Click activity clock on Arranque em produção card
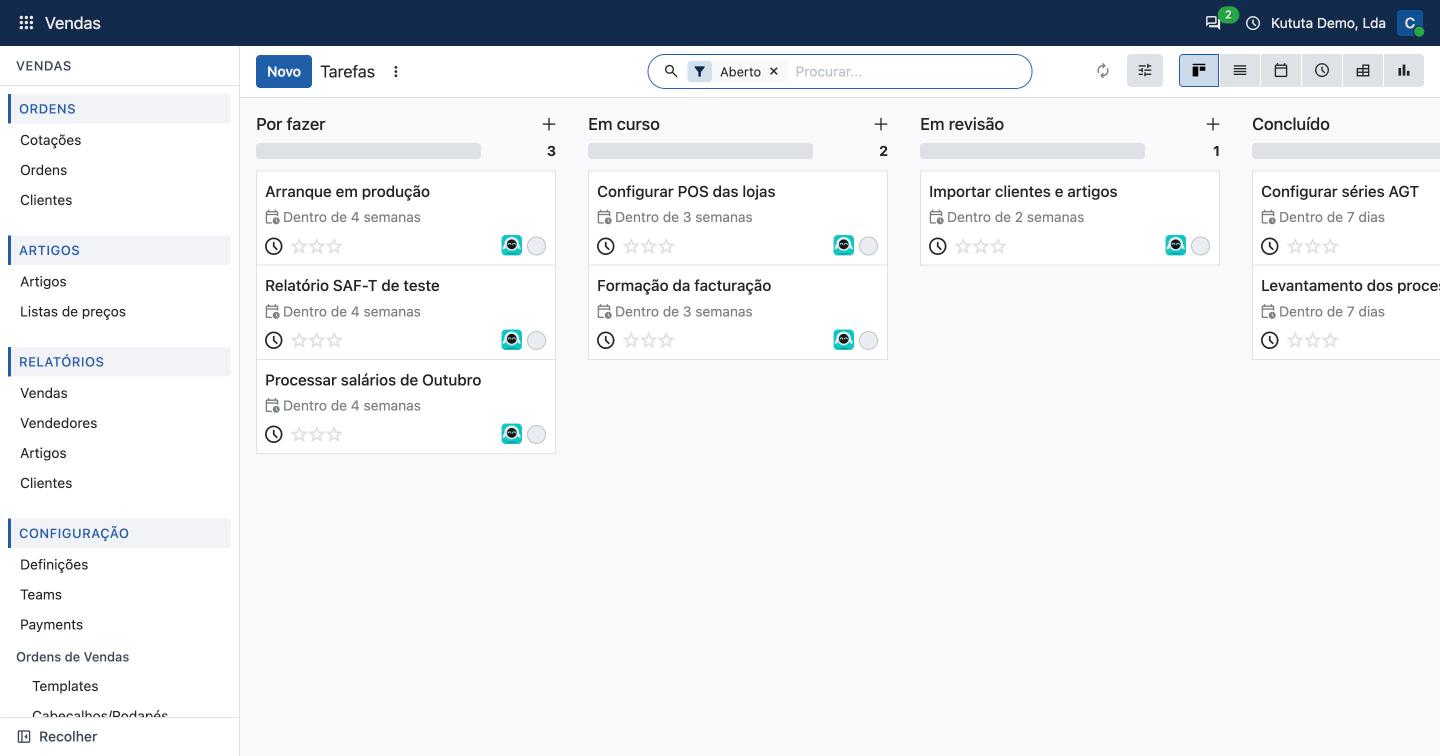1440x756 pixels. tap(274, 246)
